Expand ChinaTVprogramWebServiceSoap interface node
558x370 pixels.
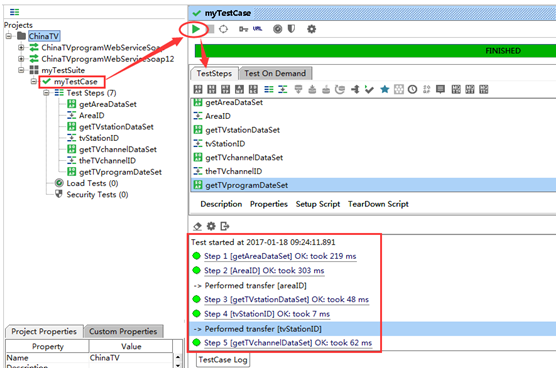21,47
